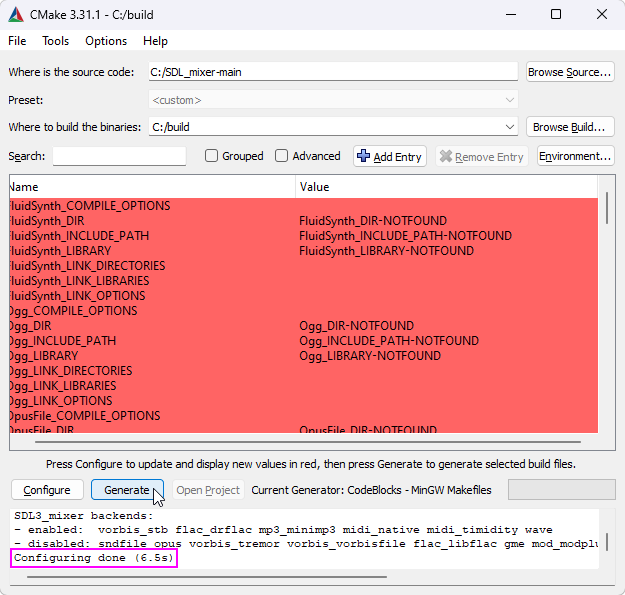The image size is (625, 595).
Task: Select the FluidSynth_LINK_LIBRARIES row
Action: pyautogui.click(x=304, y=281)
